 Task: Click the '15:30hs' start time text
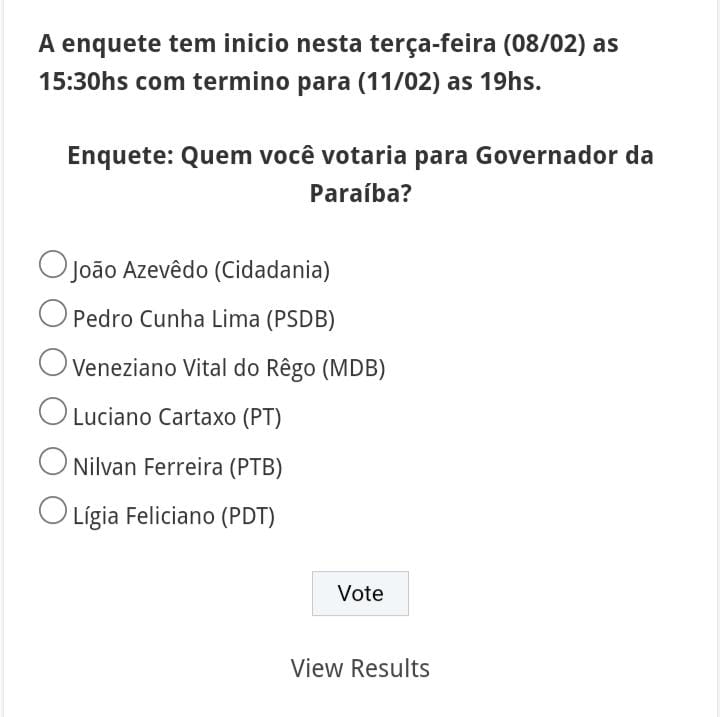83,82
